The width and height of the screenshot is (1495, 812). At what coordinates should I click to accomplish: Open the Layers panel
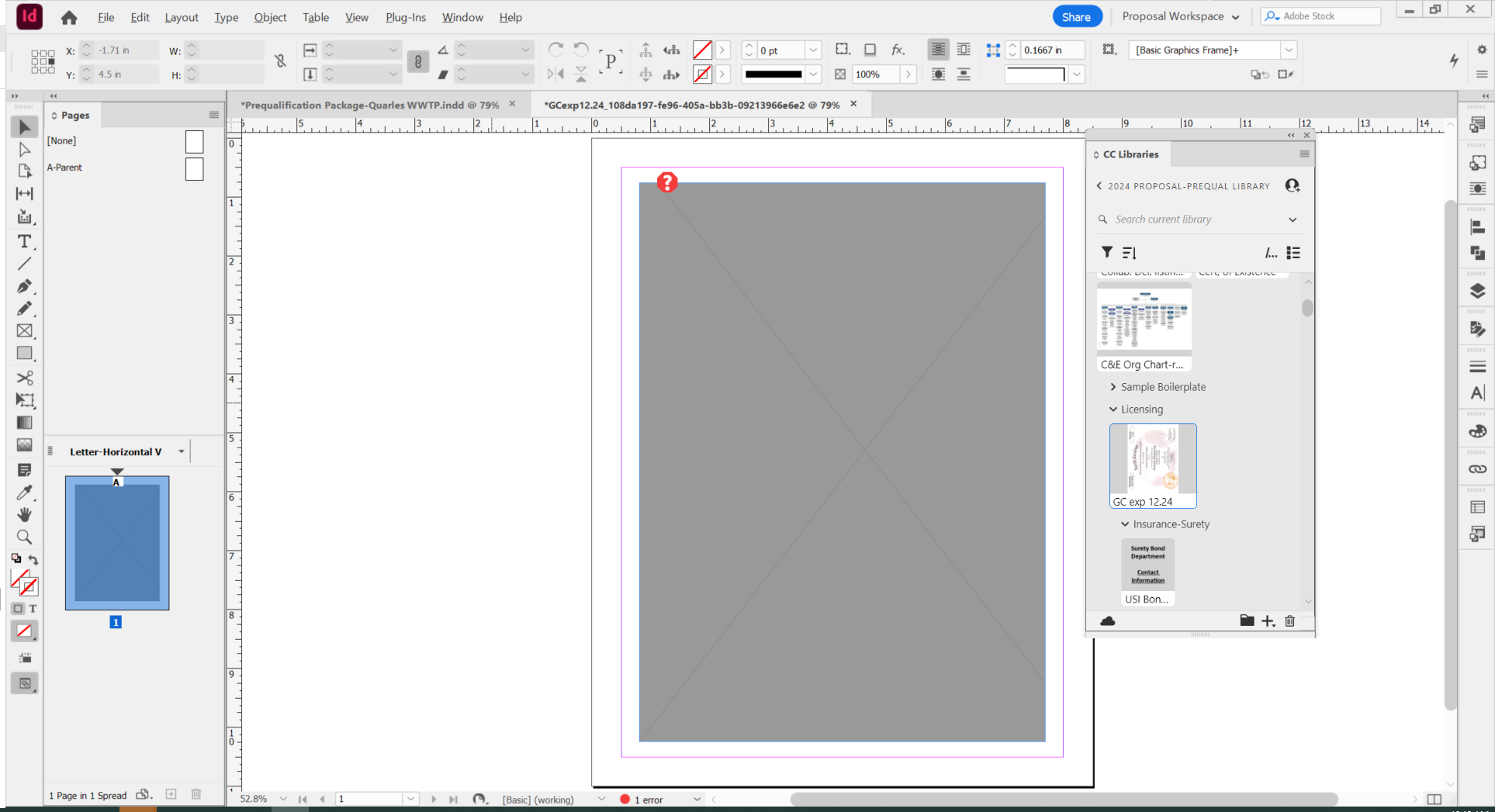pyautogui.click(x=1478, y=291)
